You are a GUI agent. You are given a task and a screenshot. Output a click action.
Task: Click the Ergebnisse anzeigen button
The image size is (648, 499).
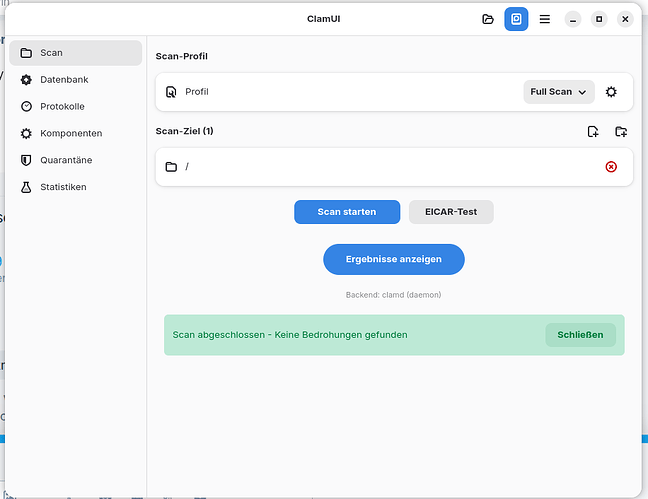point(394,259)
